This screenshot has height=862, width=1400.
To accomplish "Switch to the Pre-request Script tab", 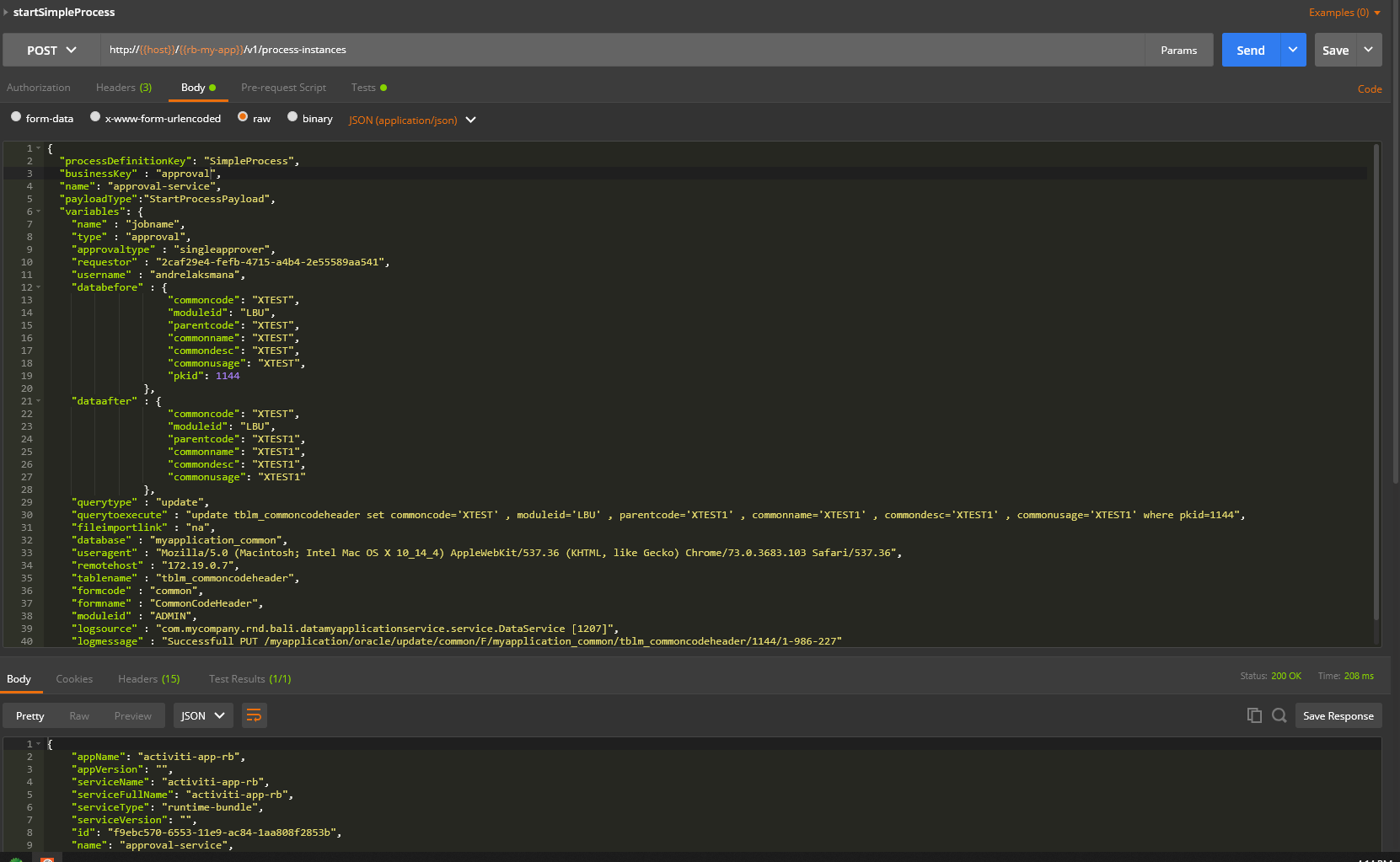I will coord(283,88).
